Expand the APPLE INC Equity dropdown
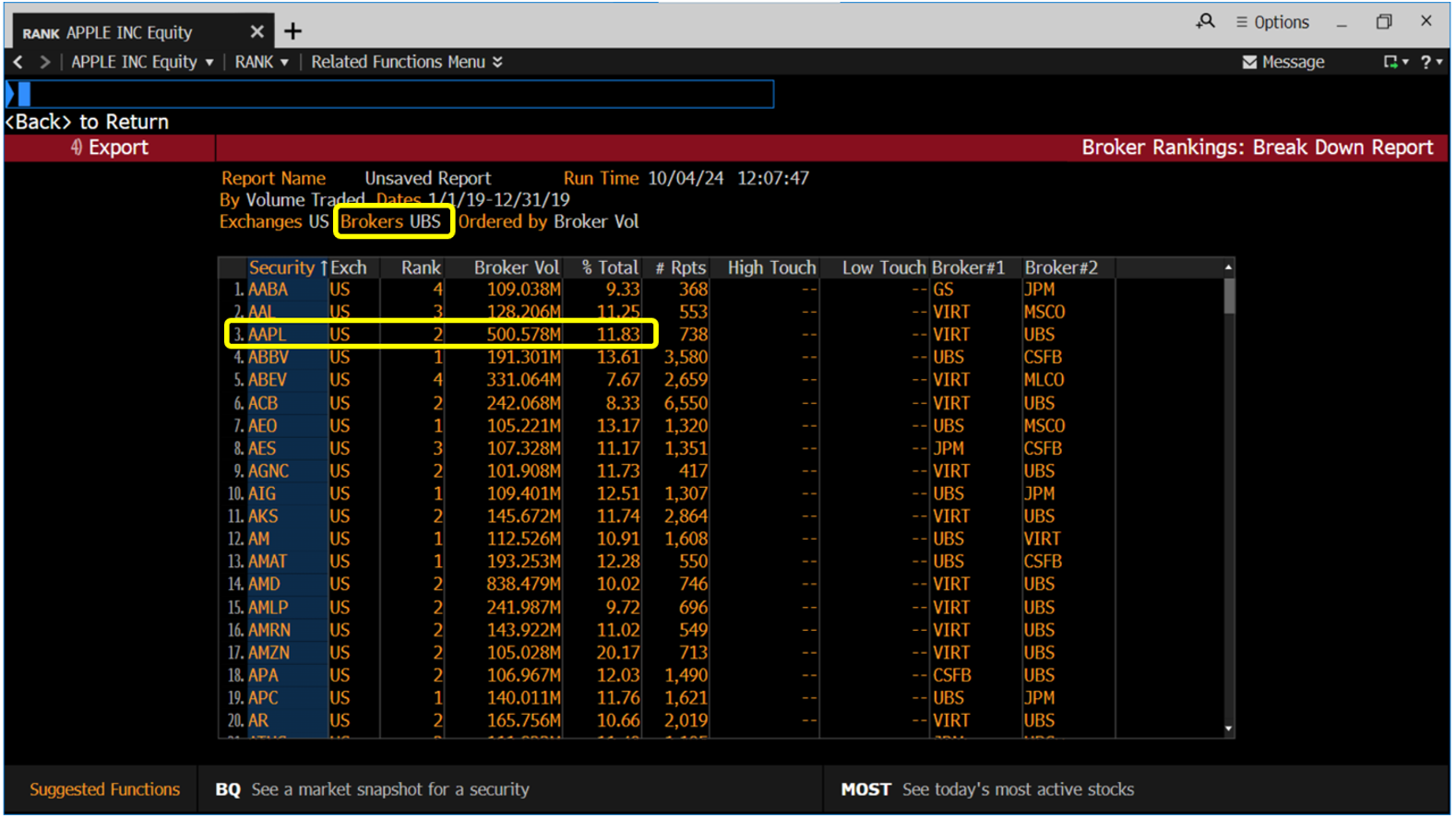Viewport: 1456px width, 818px height. tap(143, 62)
